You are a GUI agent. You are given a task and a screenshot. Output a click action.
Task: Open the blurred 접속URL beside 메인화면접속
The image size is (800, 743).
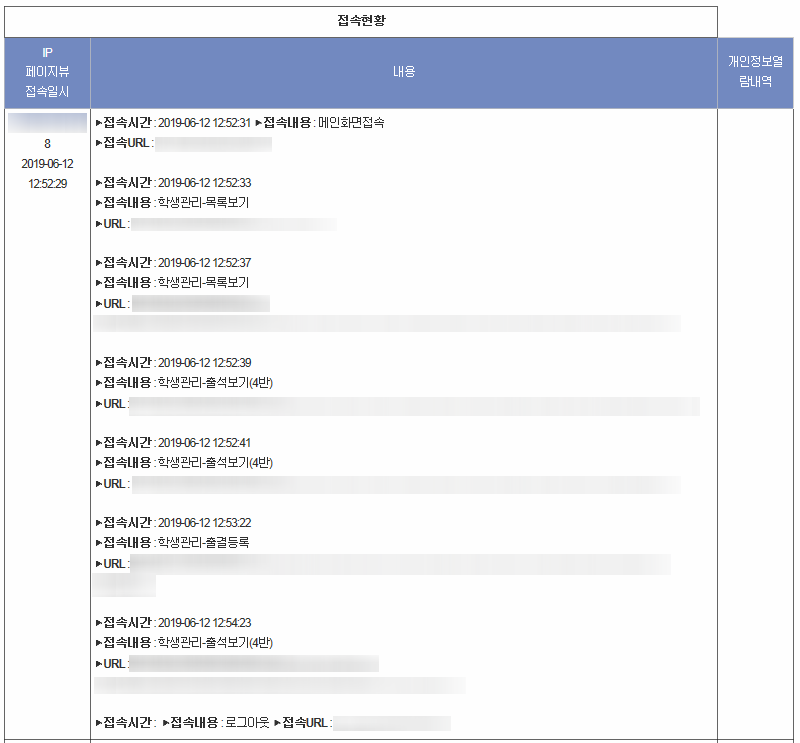point(214,144)
